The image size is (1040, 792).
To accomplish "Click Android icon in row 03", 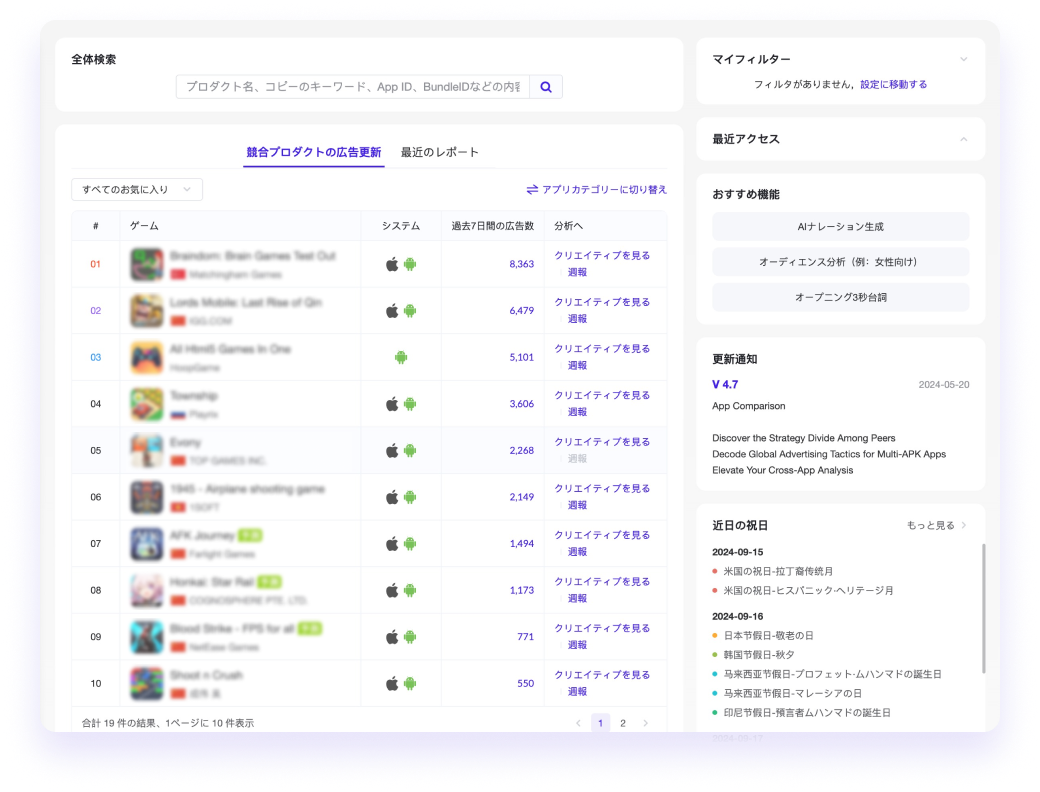I will coord(401,357).
